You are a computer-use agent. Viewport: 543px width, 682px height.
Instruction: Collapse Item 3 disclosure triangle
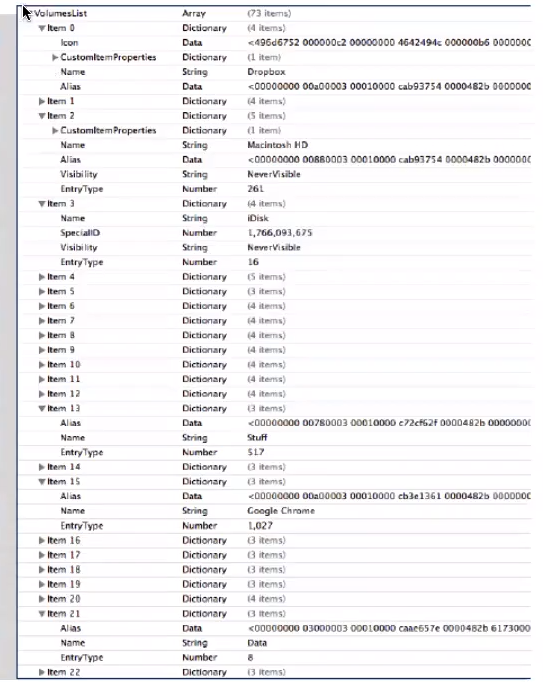pos(42,204)
